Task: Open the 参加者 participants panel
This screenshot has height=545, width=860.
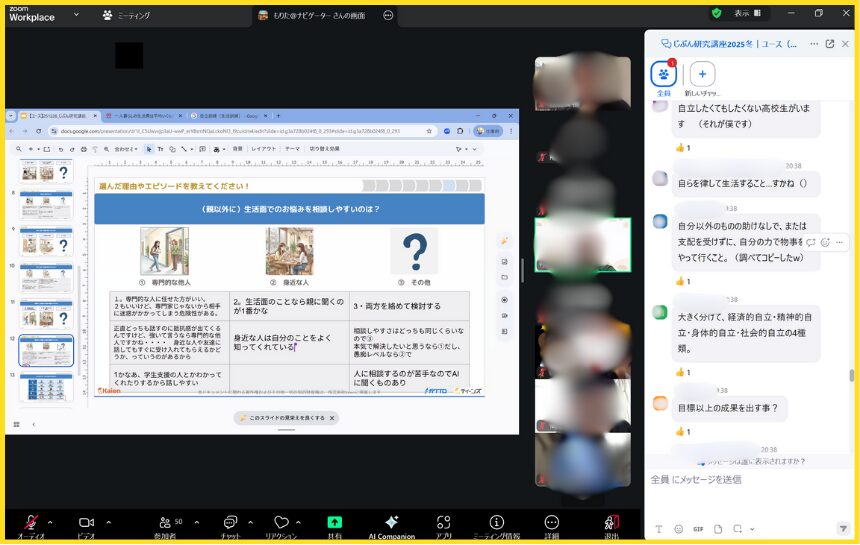Action: (166, 525)
